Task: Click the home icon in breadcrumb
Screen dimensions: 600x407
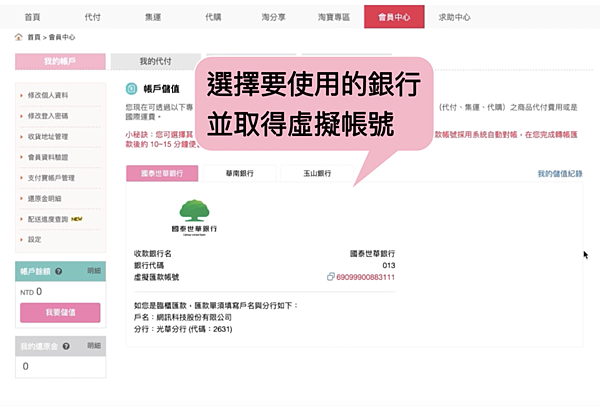Action: click(x=18, y=37)
